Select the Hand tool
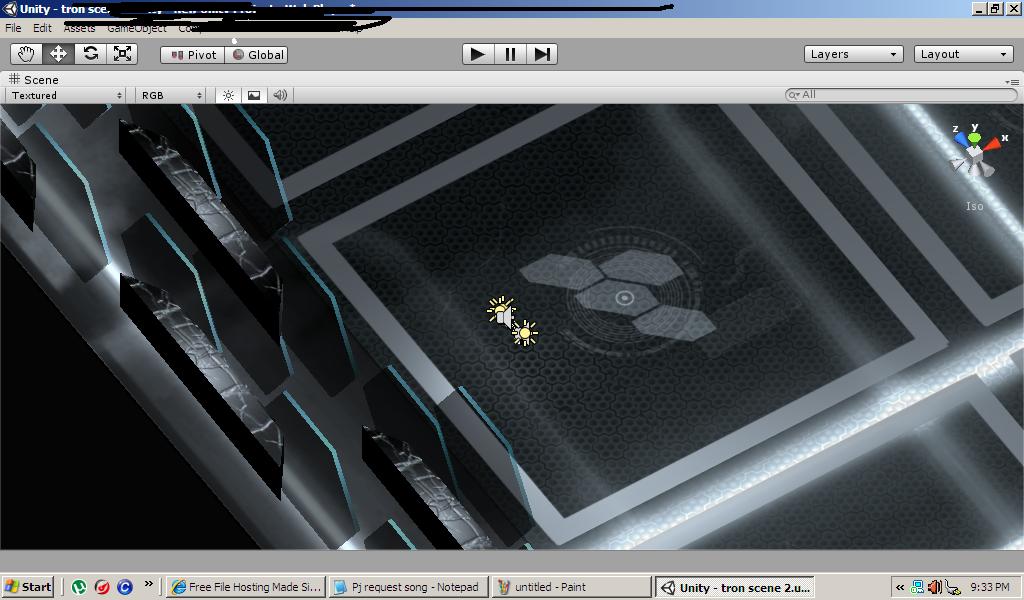The height and width of the screenshot is (600, 1024). coord(26,54)
